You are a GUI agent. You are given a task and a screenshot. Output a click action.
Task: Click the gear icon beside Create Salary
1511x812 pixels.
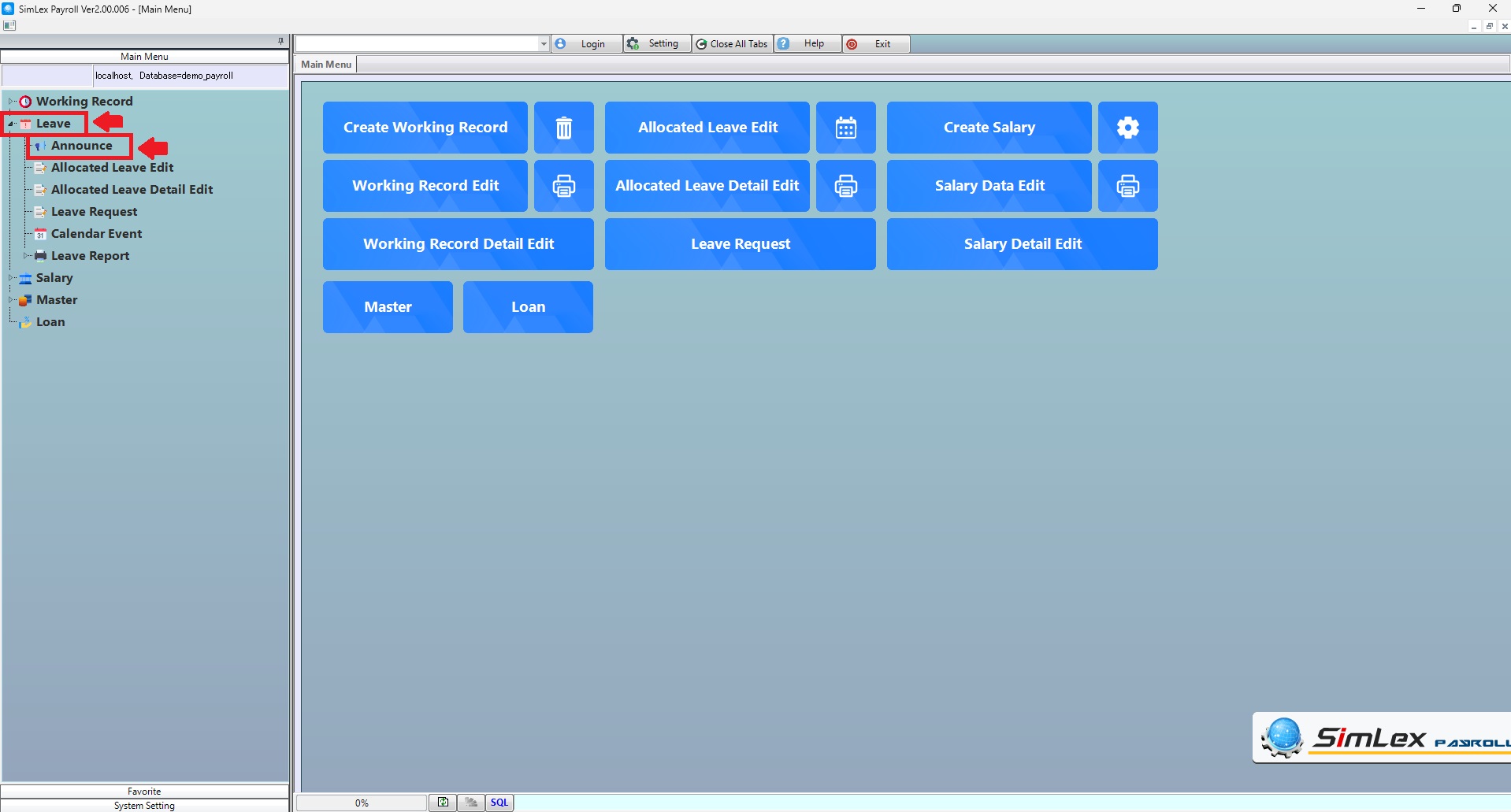click(1127, 128)
